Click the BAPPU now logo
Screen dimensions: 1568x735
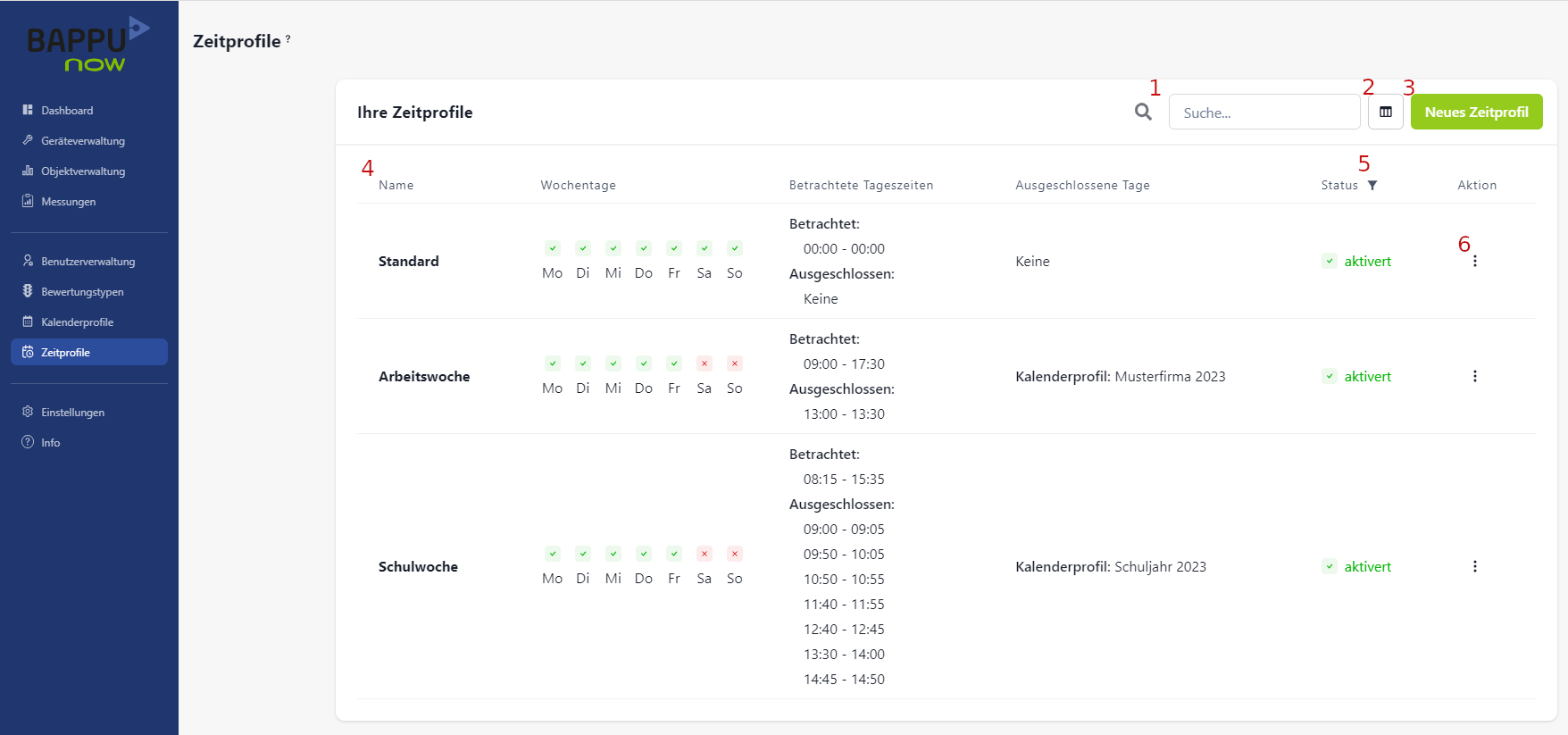(88, 45)
